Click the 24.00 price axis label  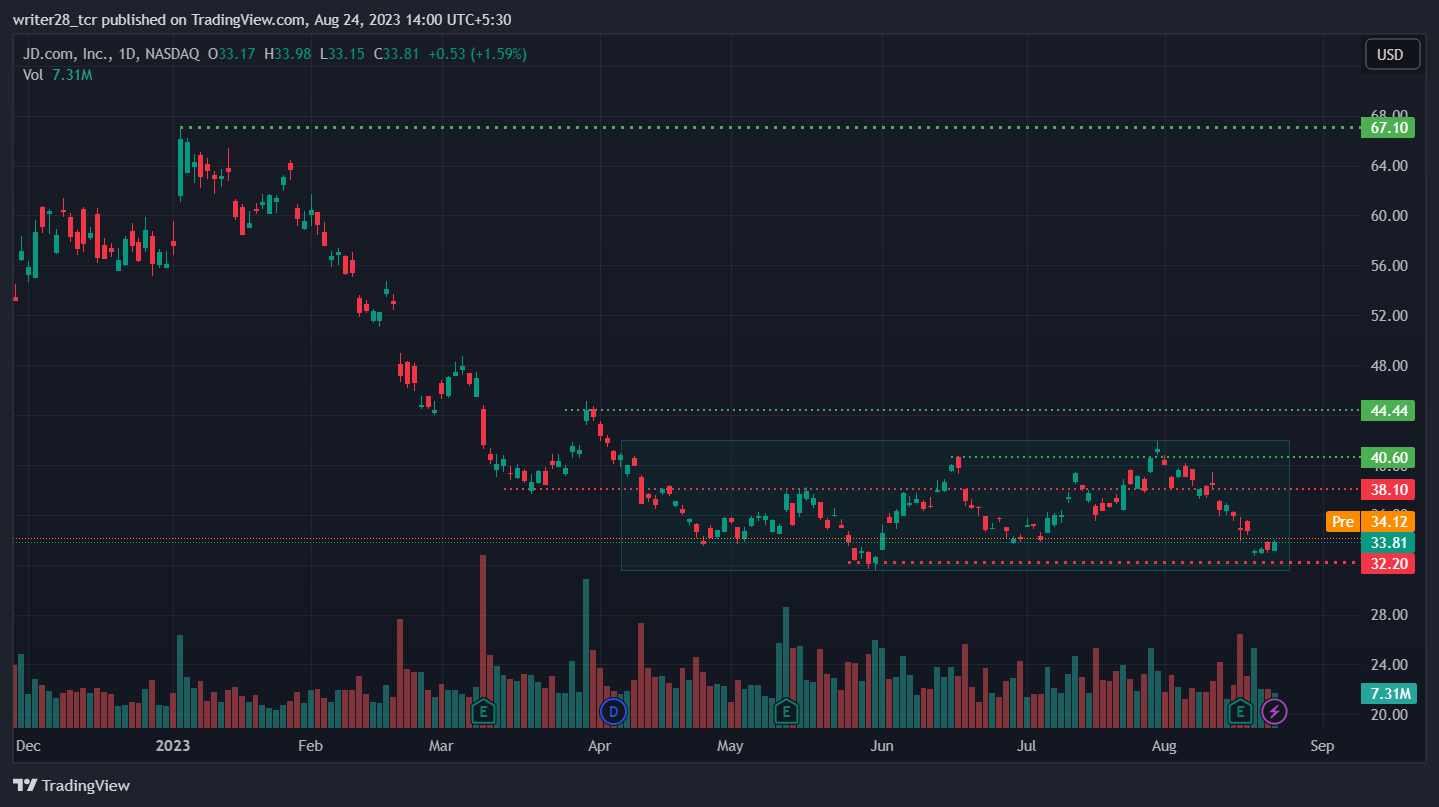tap(1391, 664)
